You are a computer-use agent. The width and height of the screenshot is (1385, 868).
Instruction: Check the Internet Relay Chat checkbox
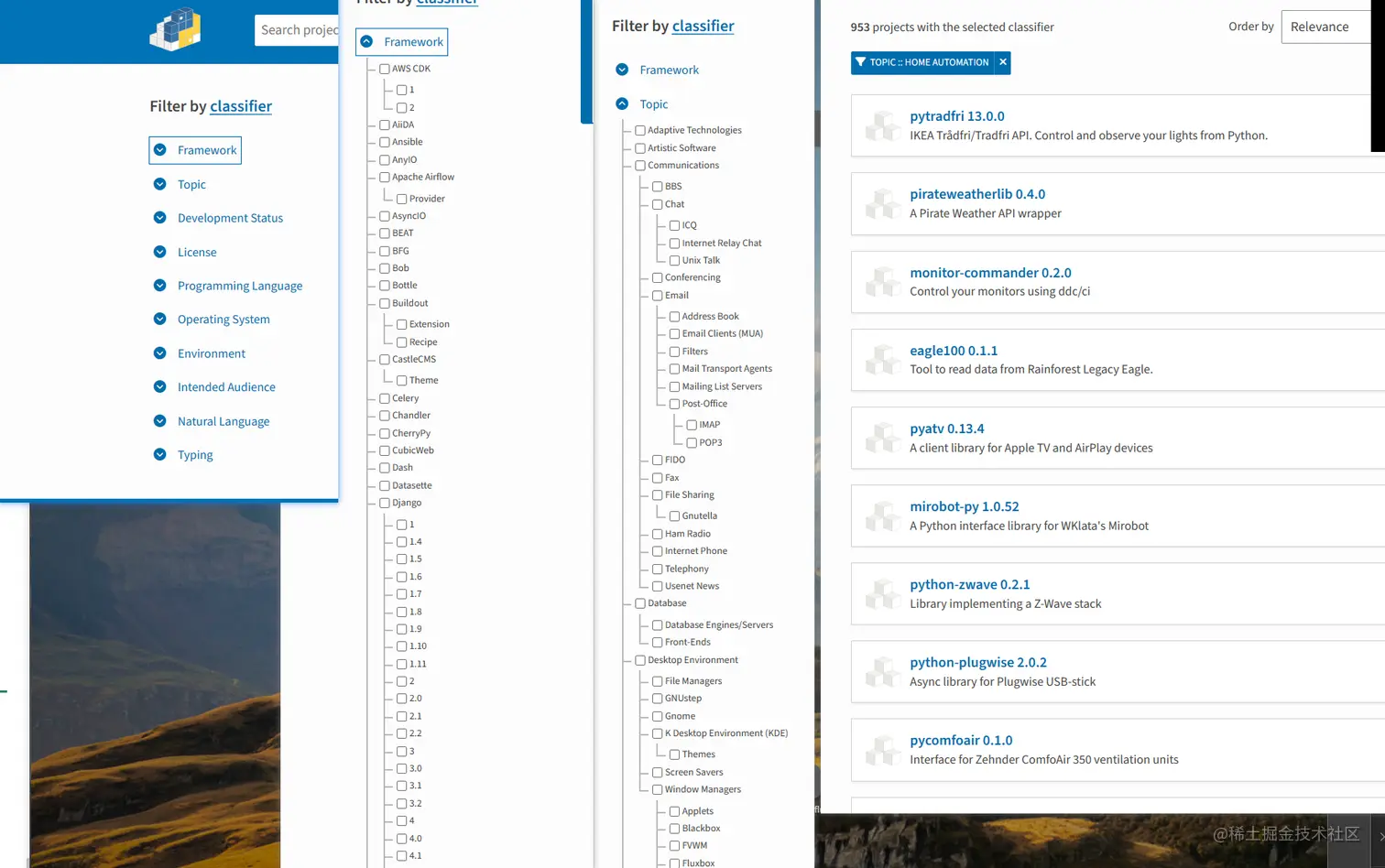pos(675,244)
